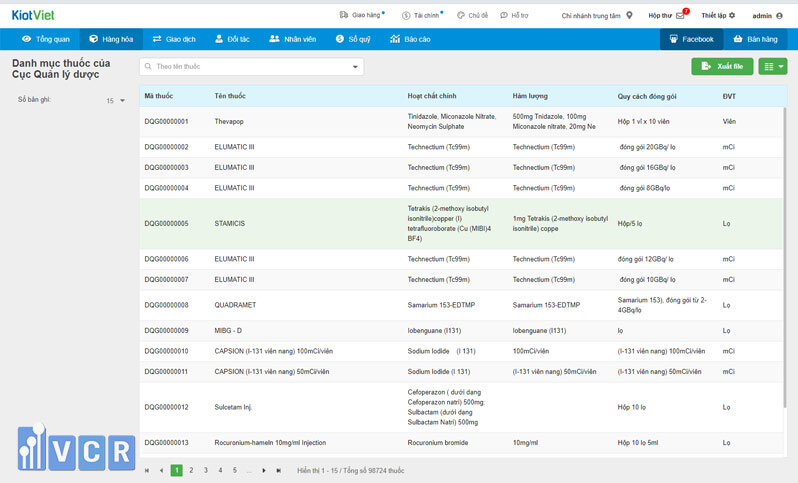Image resolution: width=798 pixels, height=483 pixels.
Task: Select CAPSION 50mCi/viên drug name
Action: point(272,372)
